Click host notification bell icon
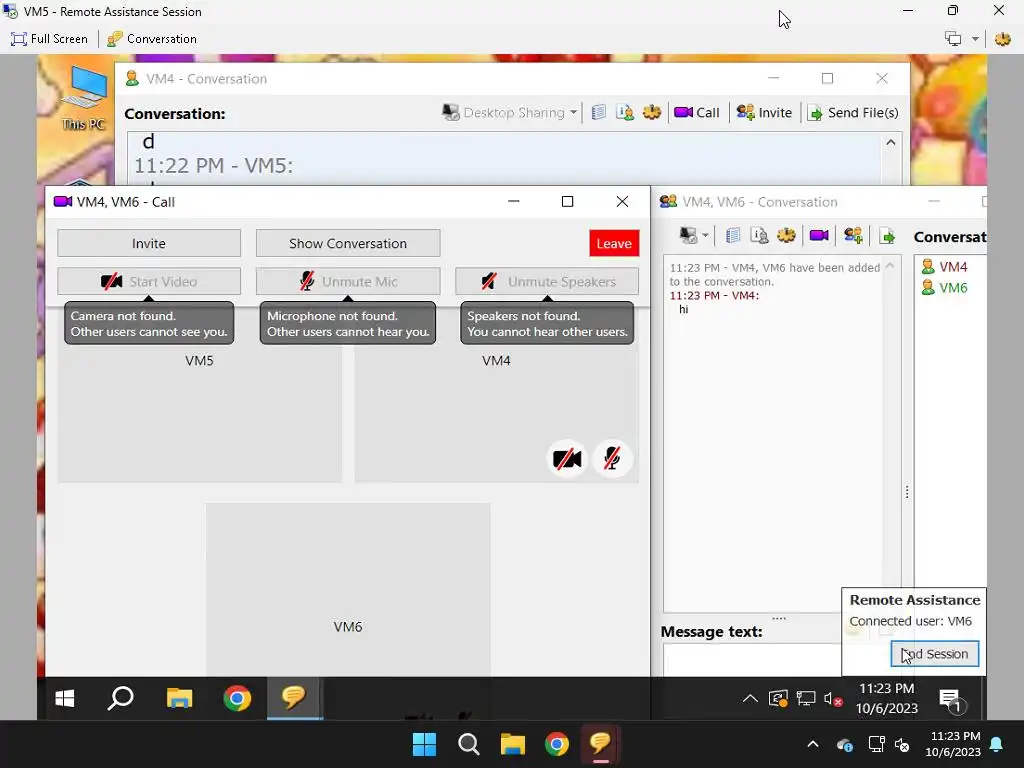 (997, 744)
